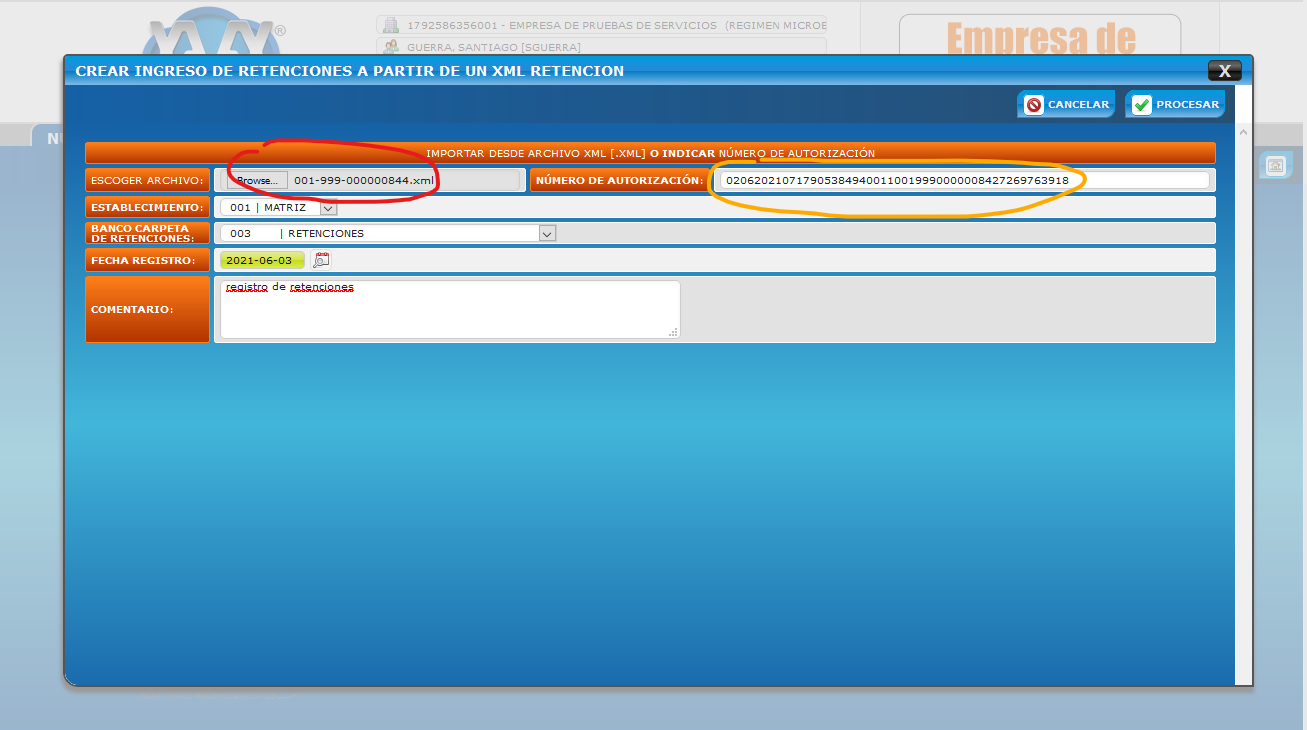The image size is (1307, 730).
Task: Click the Banco Carpeta de Retenciones label
Action: pos(147,233)
